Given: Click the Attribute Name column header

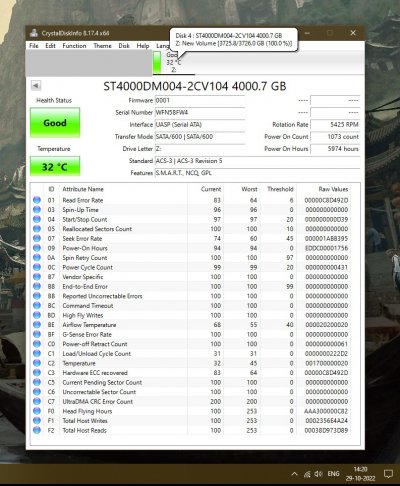Looking at the screenshot, I should pos(83,189).
